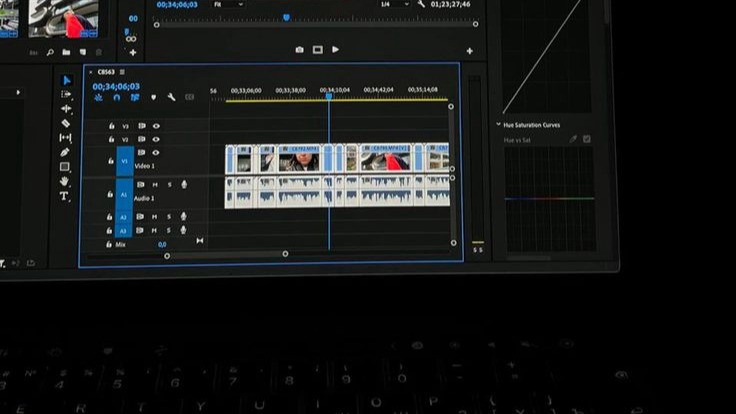Toggle track lock on V3
The width and height of the screenshot is (736, 414).
point(111,126)
